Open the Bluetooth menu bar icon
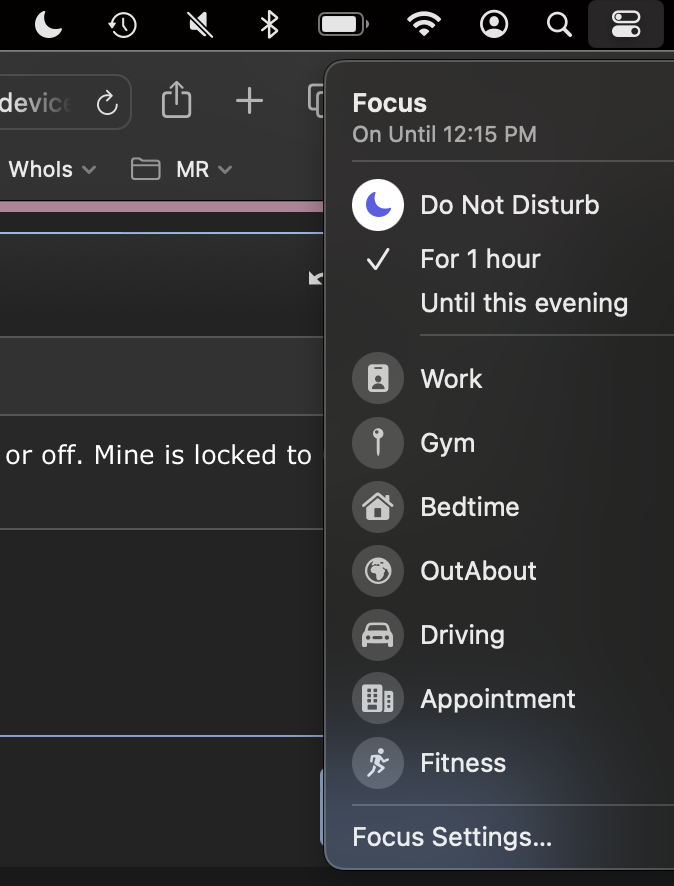The width and height of the screenshot is (674, 886). point(269,25)
